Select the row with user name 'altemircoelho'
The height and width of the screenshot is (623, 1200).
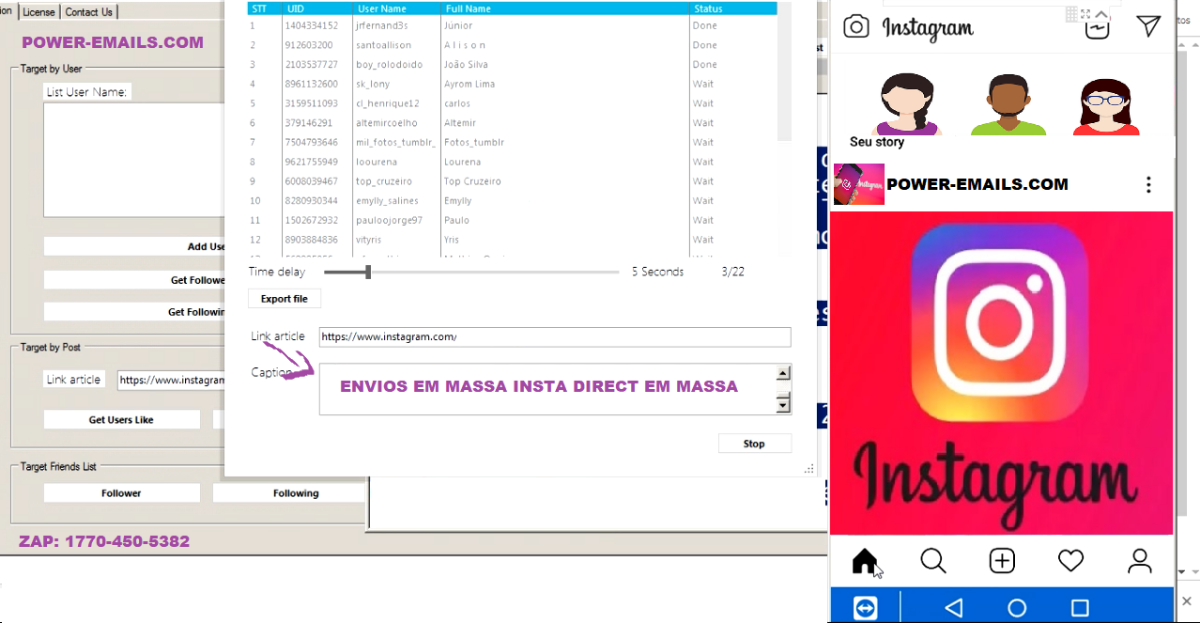[x=513, y=123]
